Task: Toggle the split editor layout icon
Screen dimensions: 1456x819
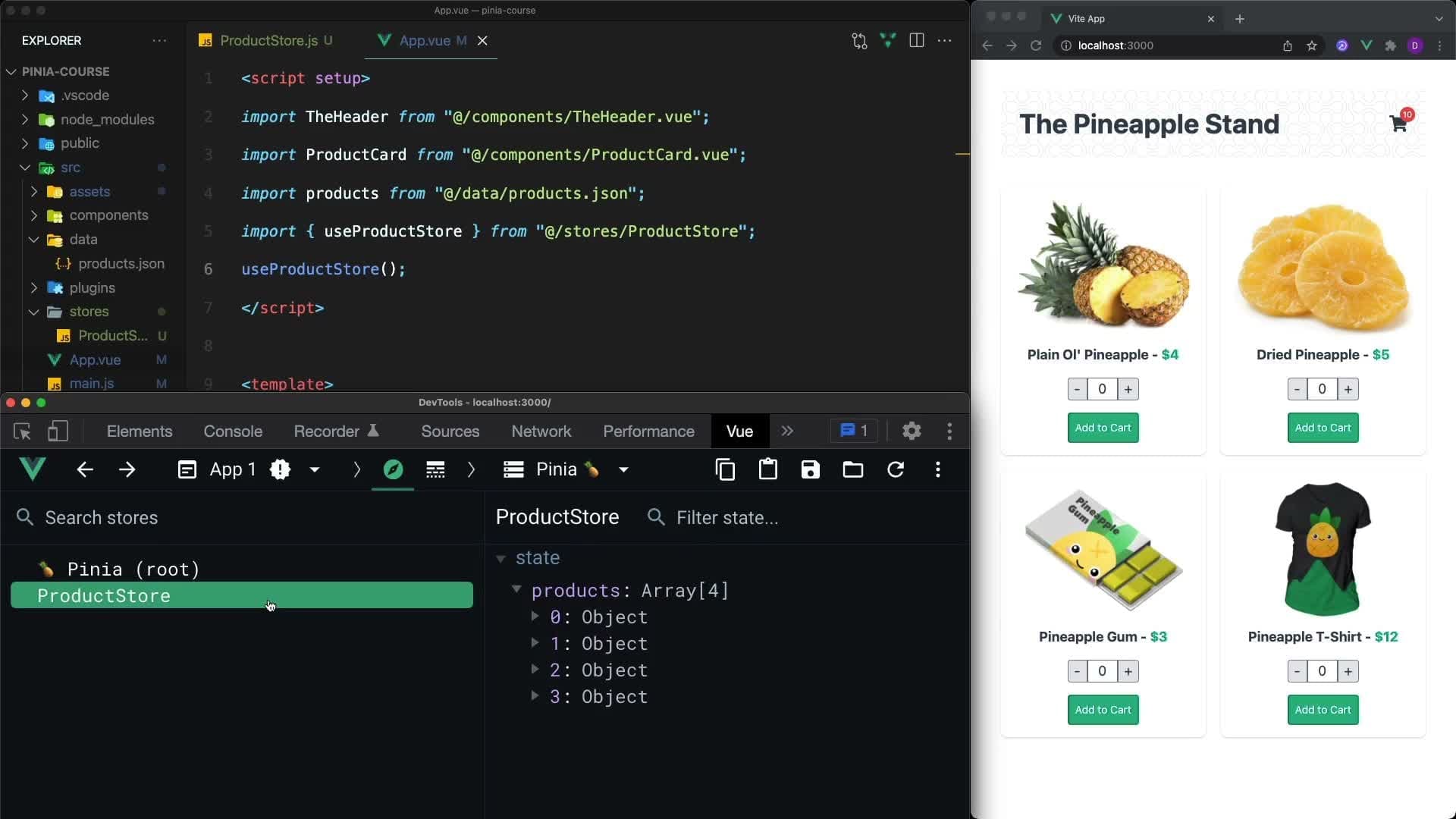Action: pos(916,40)
